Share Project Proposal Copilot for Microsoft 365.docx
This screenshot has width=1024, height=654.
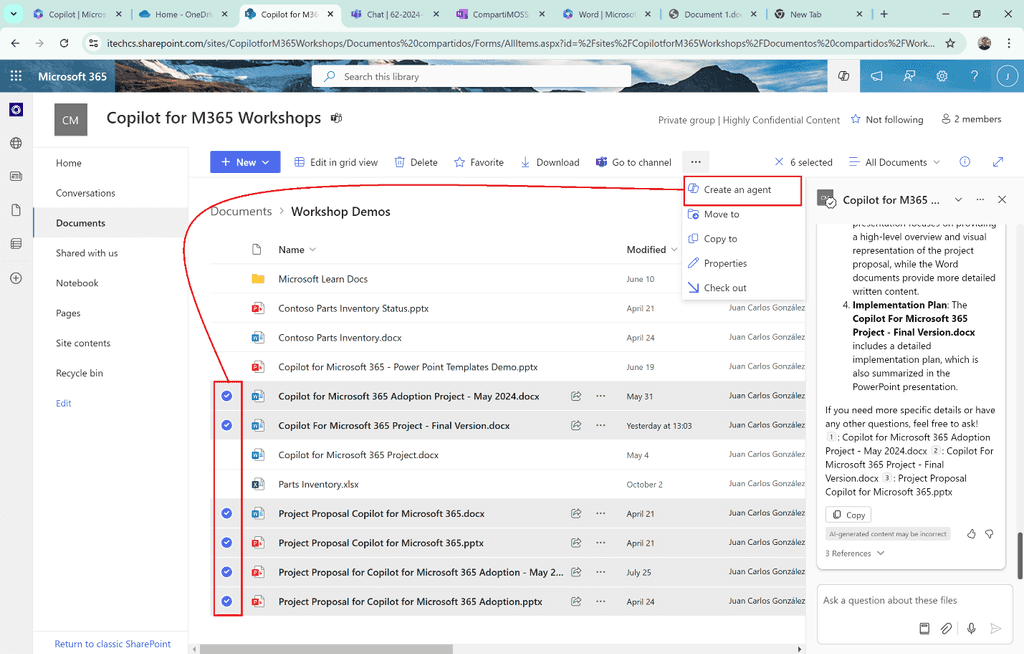click(576, 514)
